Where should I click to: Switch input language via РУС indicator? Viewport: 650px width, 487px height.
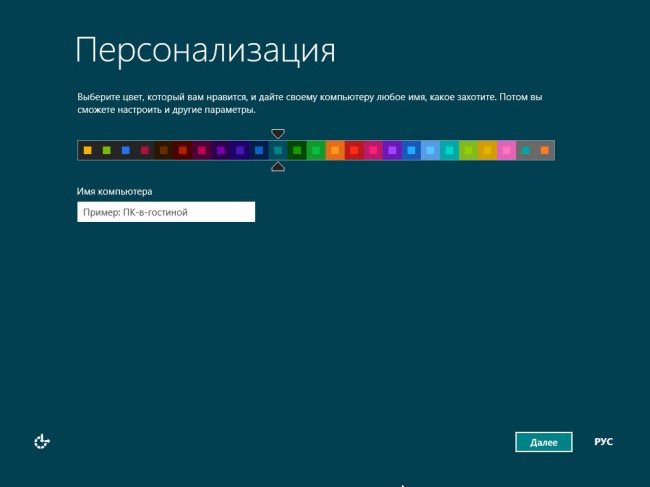tap(603, 442)
